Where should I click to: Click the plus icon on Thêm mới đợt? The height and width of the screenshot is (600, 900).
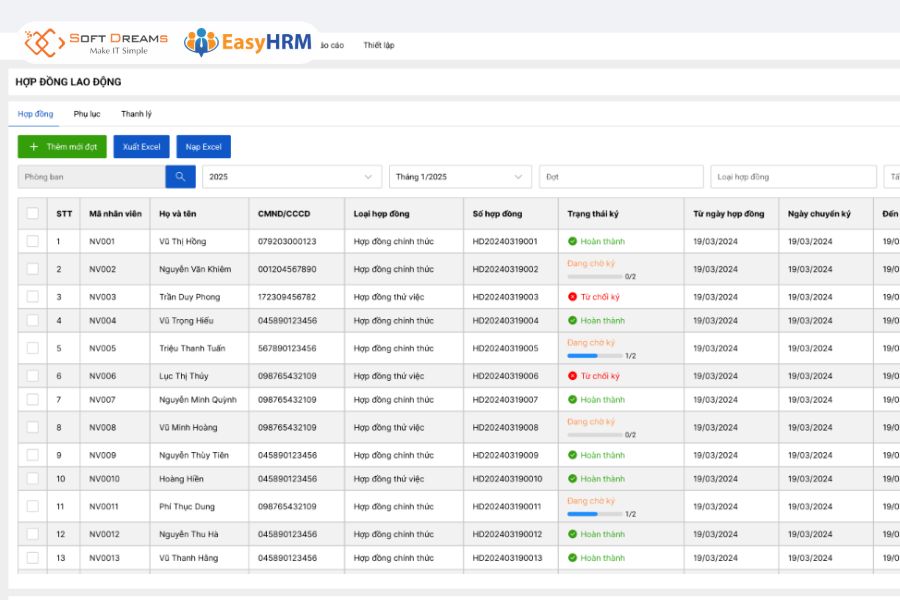pyautogui.click(x=34, y=147)
